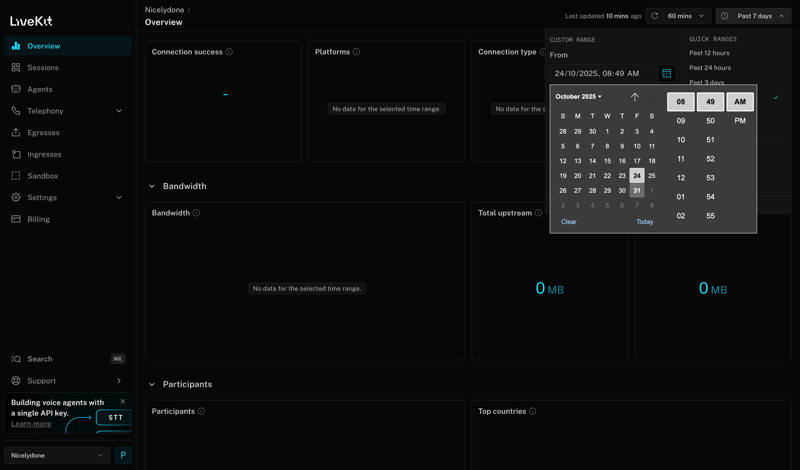Select hour 08 in time list

point(681,102)
